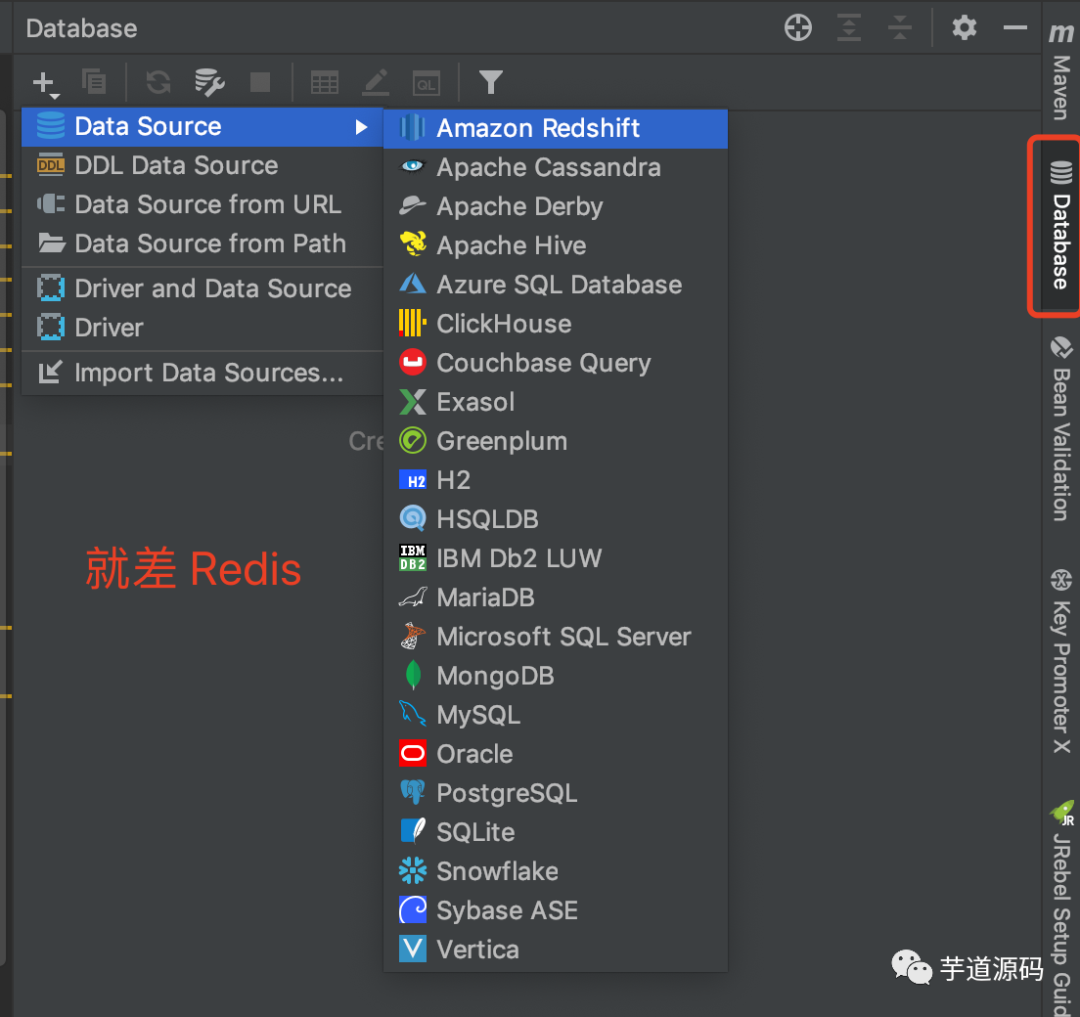1080x1017 pixels.
Task: Open Data Source Properties wrench icon
Action: [x=209, y=83]
